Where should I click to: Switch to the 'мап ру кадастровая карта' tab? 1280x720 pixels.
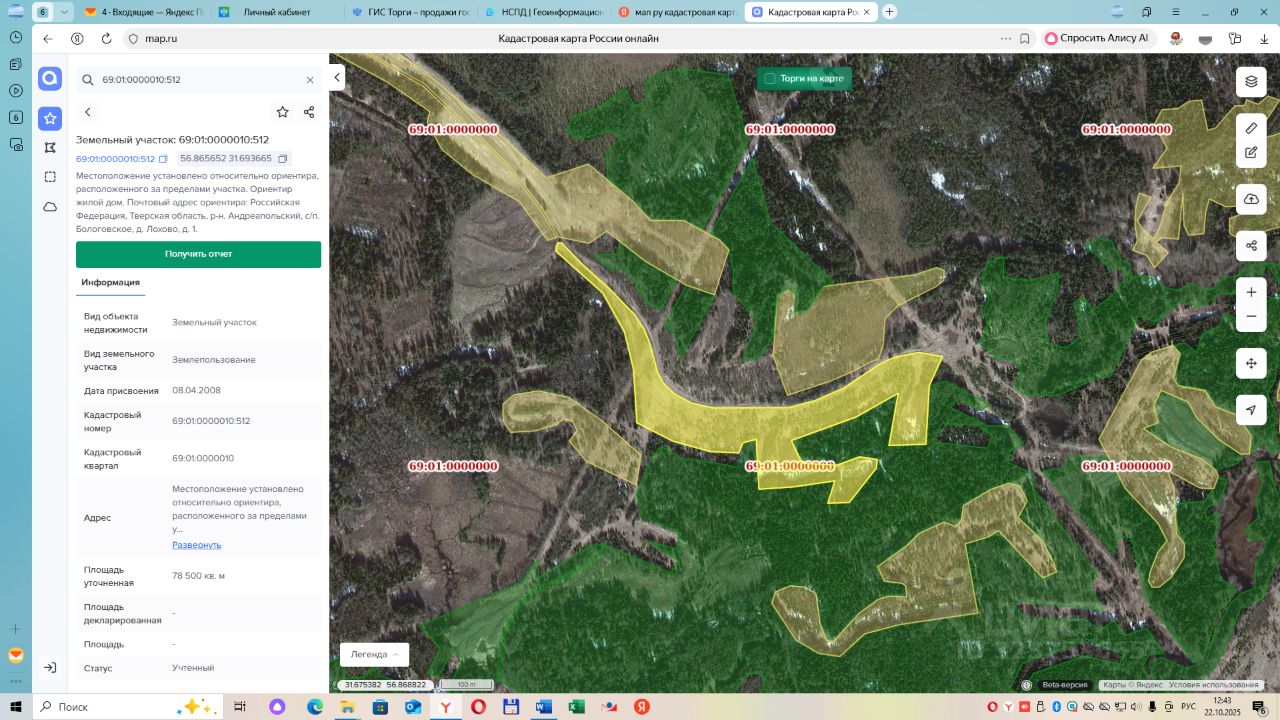coord(676,12)
